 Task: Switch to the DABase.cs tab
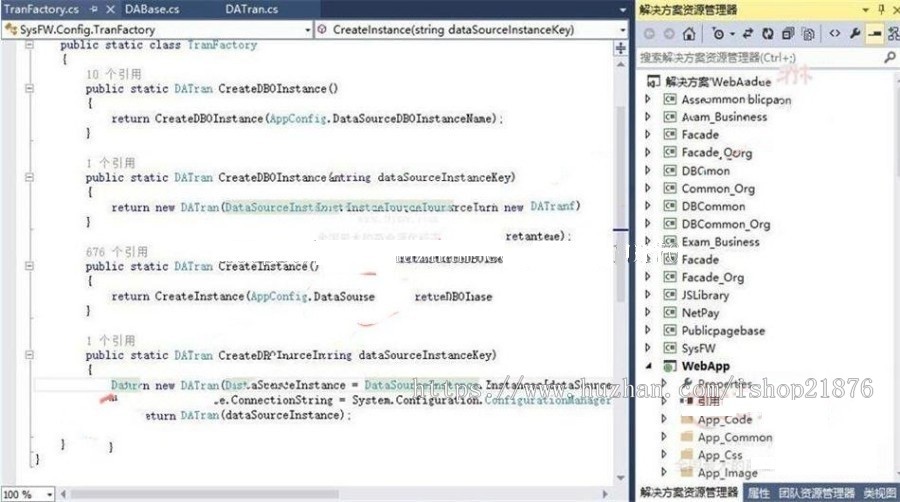pyautogui.click(x=152, y=9)
